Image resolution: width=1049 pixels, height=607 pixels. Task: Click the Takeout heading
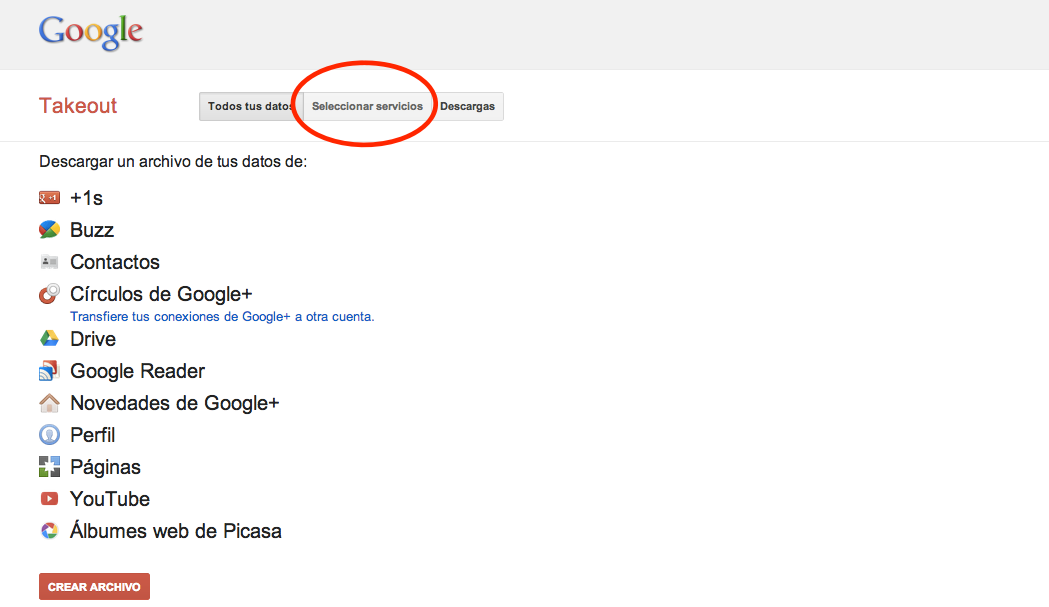78,106
